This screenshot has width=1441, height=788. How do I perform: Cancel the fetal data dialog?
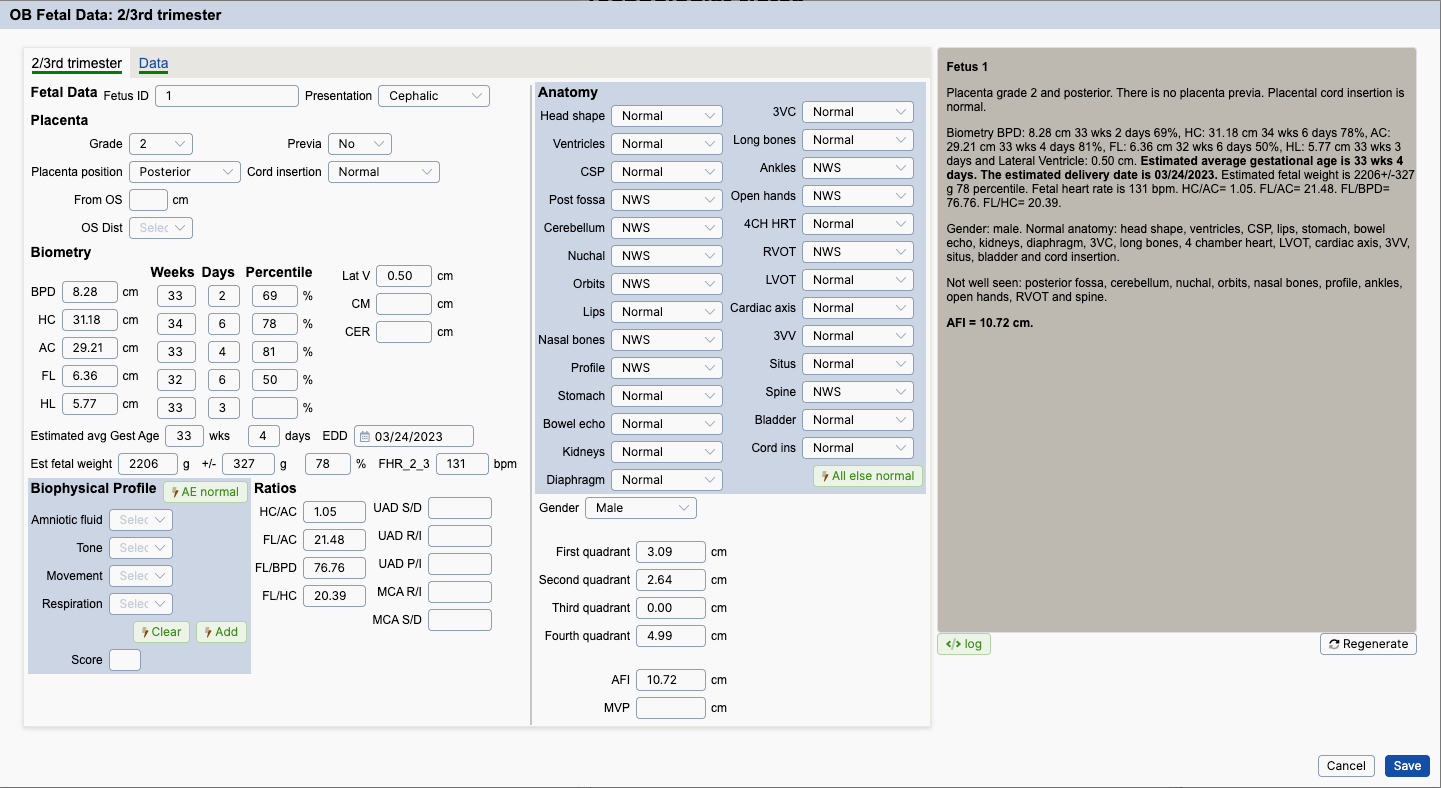pyautogui.click(x=1346, y=766)
